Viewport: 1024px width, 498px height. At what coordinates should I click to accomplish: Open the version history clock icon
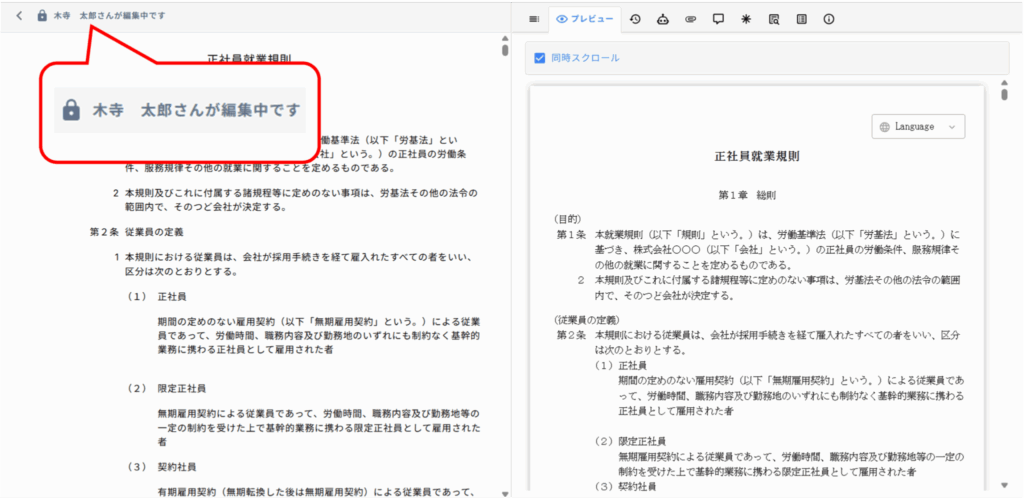click(635, 18)
